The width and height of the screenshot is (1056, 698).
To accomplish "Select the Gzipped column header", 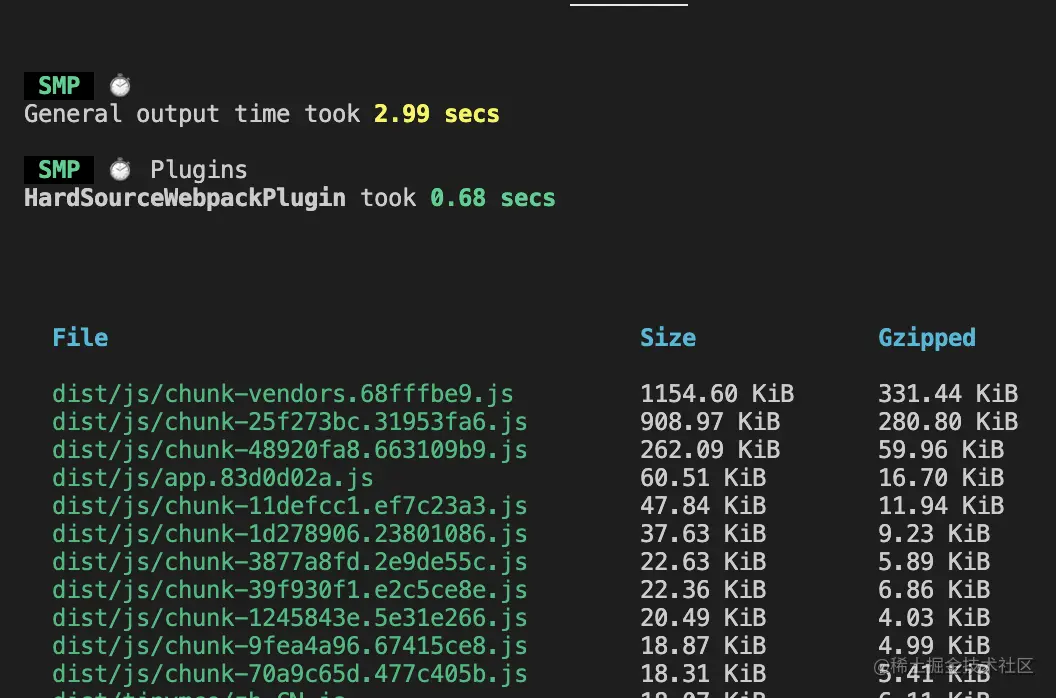I will pyautogui.click(x=927, y=338).
